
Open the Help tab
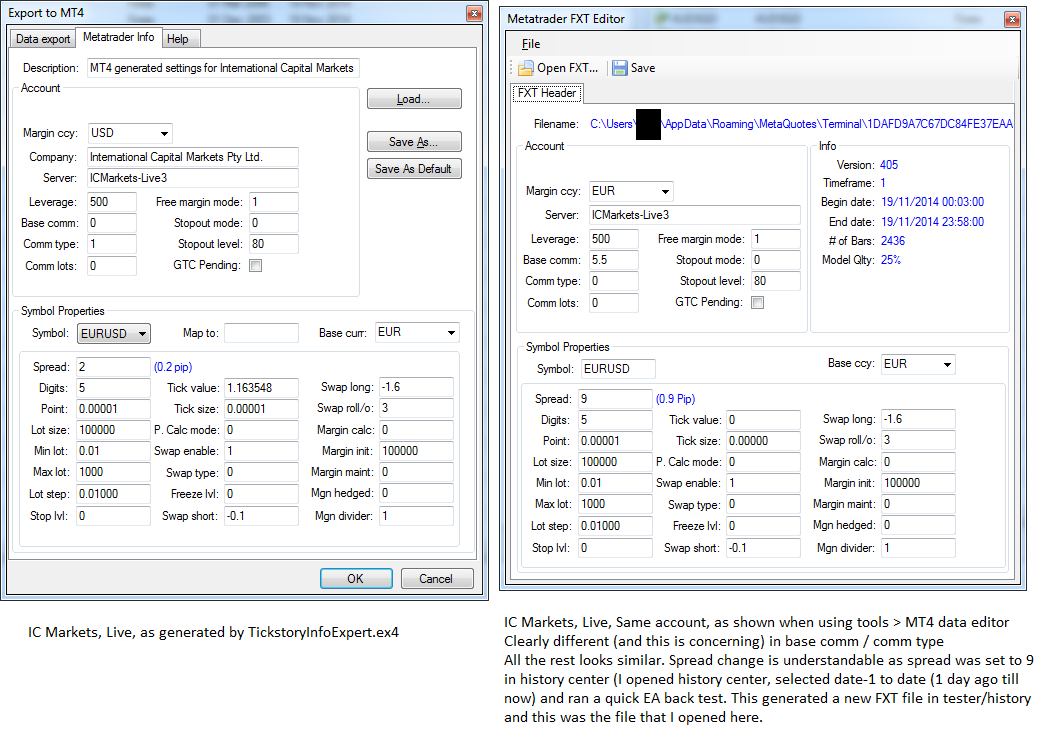point(179,39)
